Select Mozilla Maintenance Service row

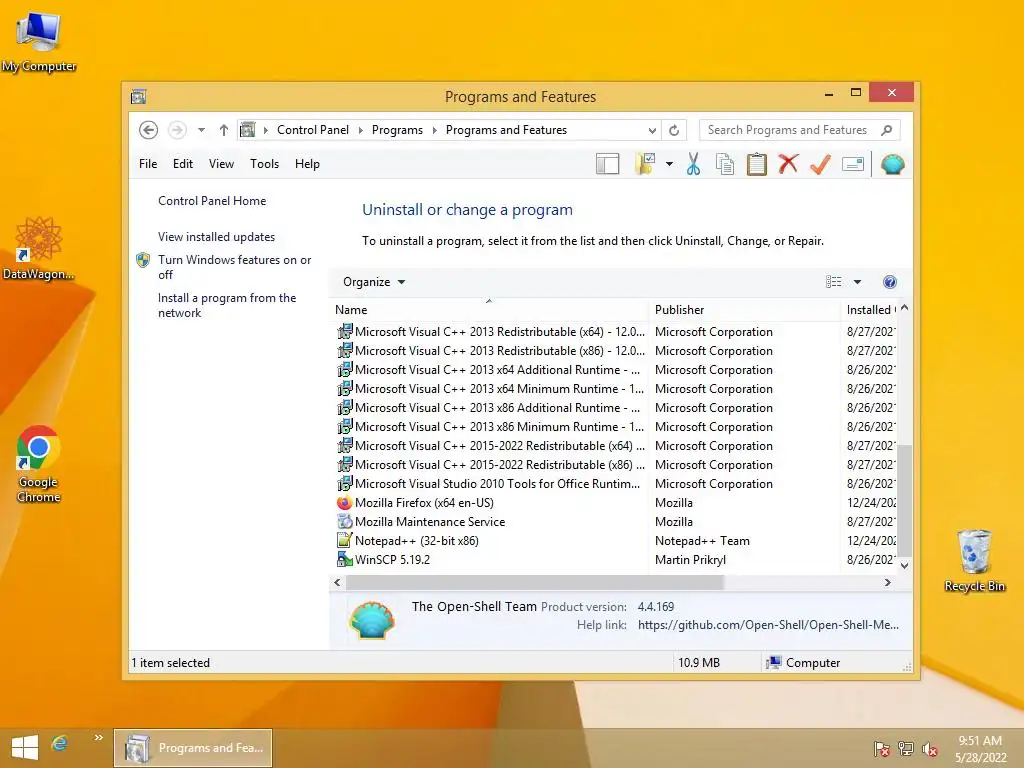tap(614, 522)
